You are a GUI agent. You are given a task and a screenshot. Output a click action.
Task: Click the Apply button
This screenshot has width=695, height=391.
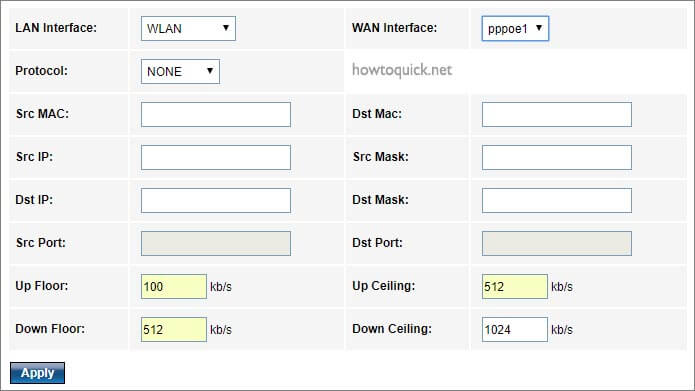(x=37, y=373)
